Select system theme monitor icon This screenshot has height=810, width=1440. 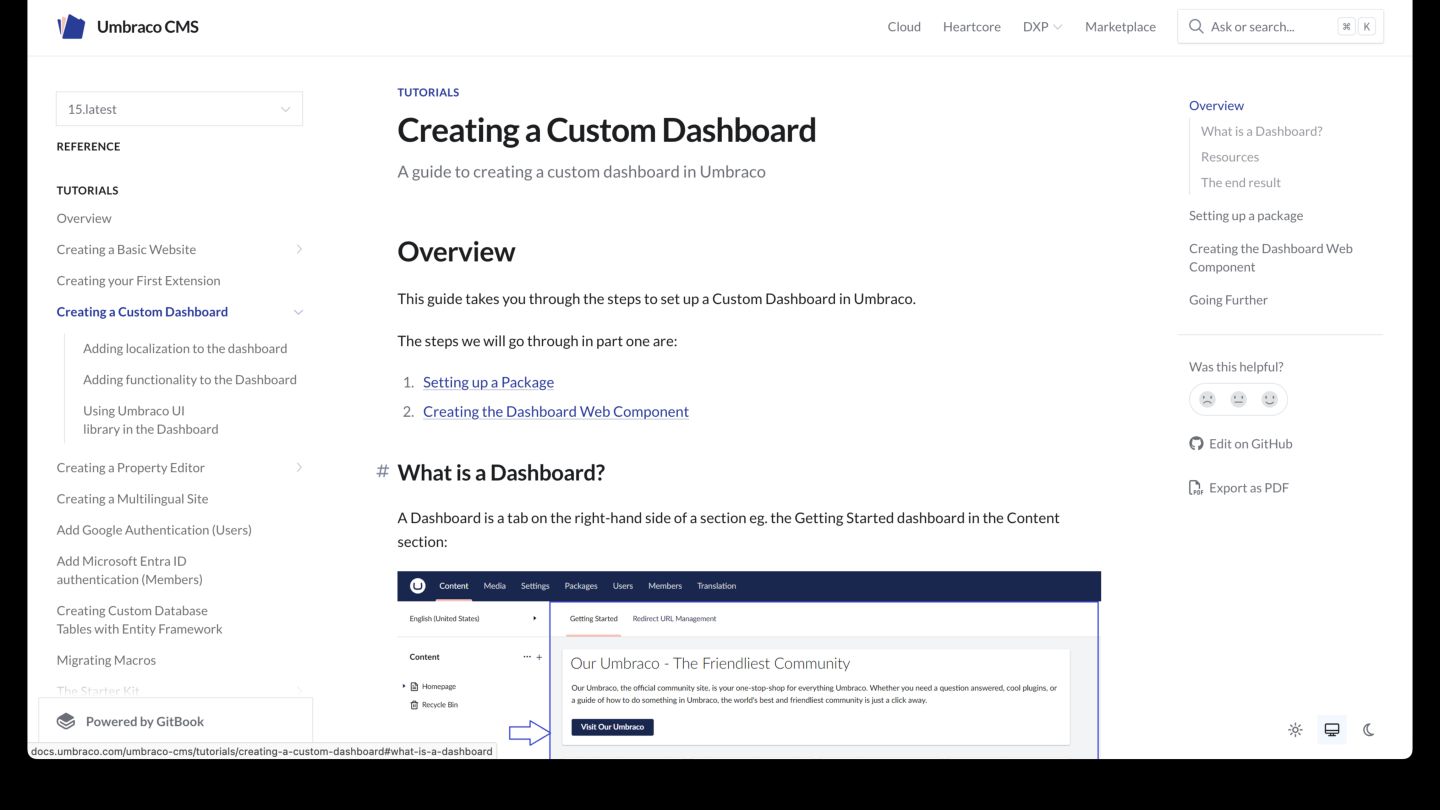[x=1332, y=730]
